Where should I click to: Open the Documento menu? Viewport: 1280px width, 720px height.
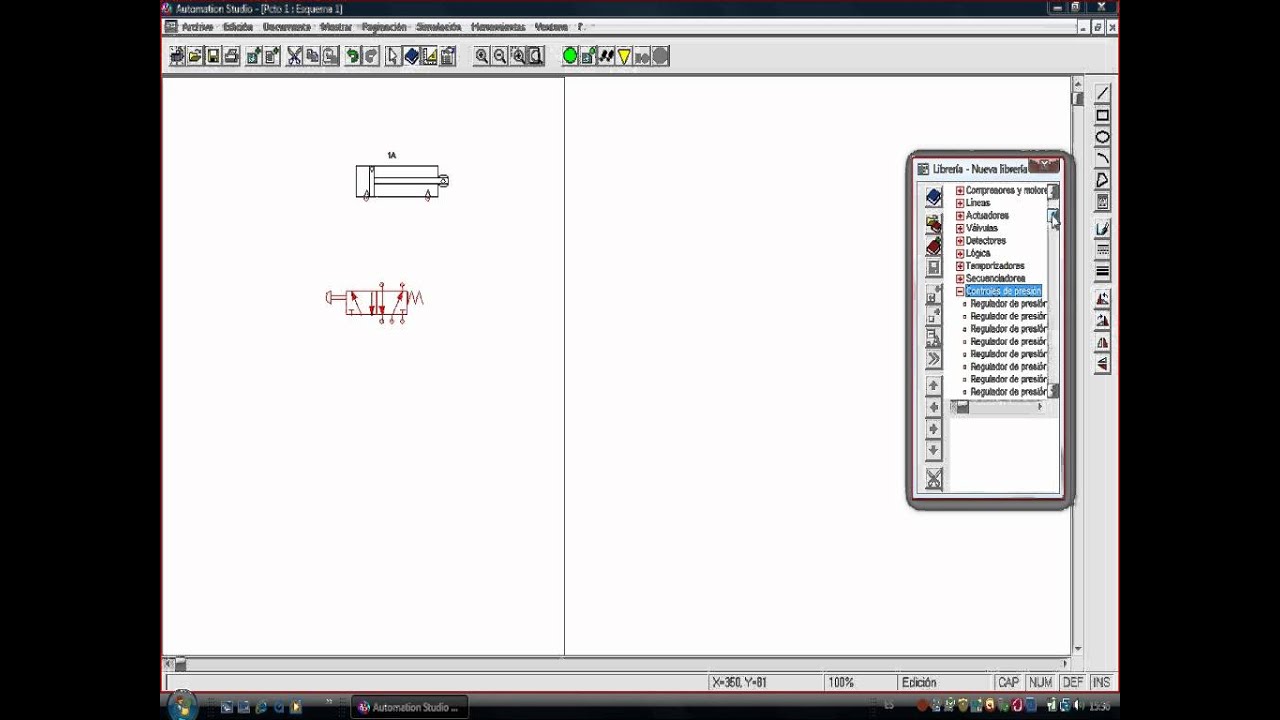point(287,27)
